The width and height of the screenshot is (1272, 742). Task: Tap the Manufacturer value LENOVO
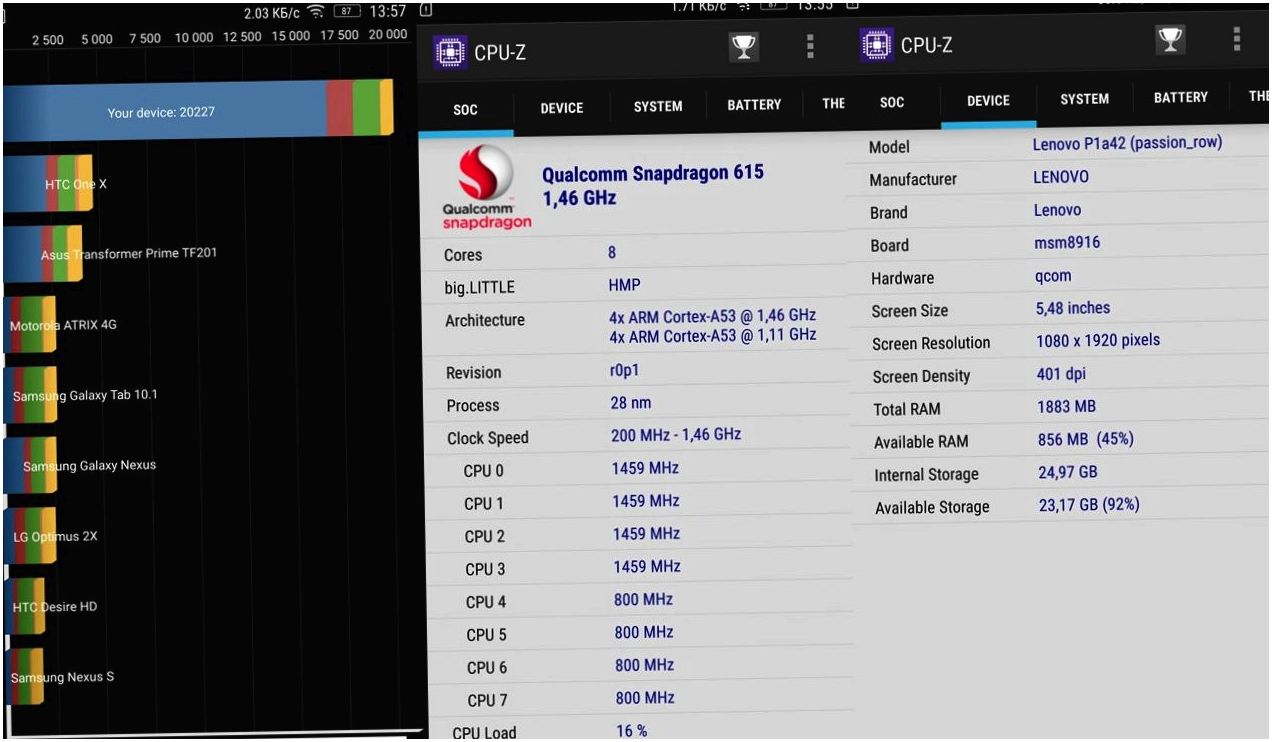tap(1061, 177)
